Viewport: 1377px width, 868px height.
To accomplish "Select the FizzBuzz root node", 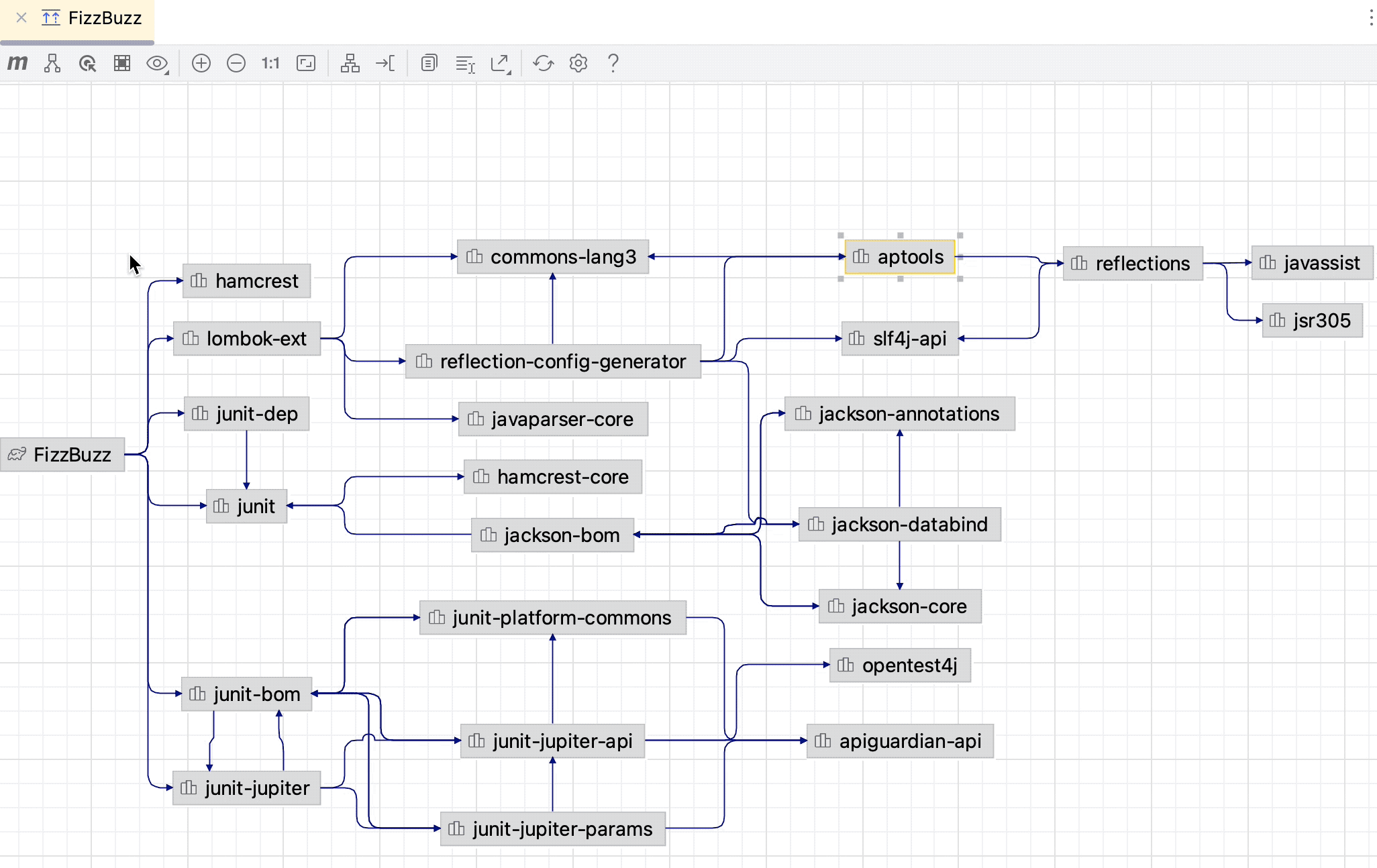I will point(64,455).
